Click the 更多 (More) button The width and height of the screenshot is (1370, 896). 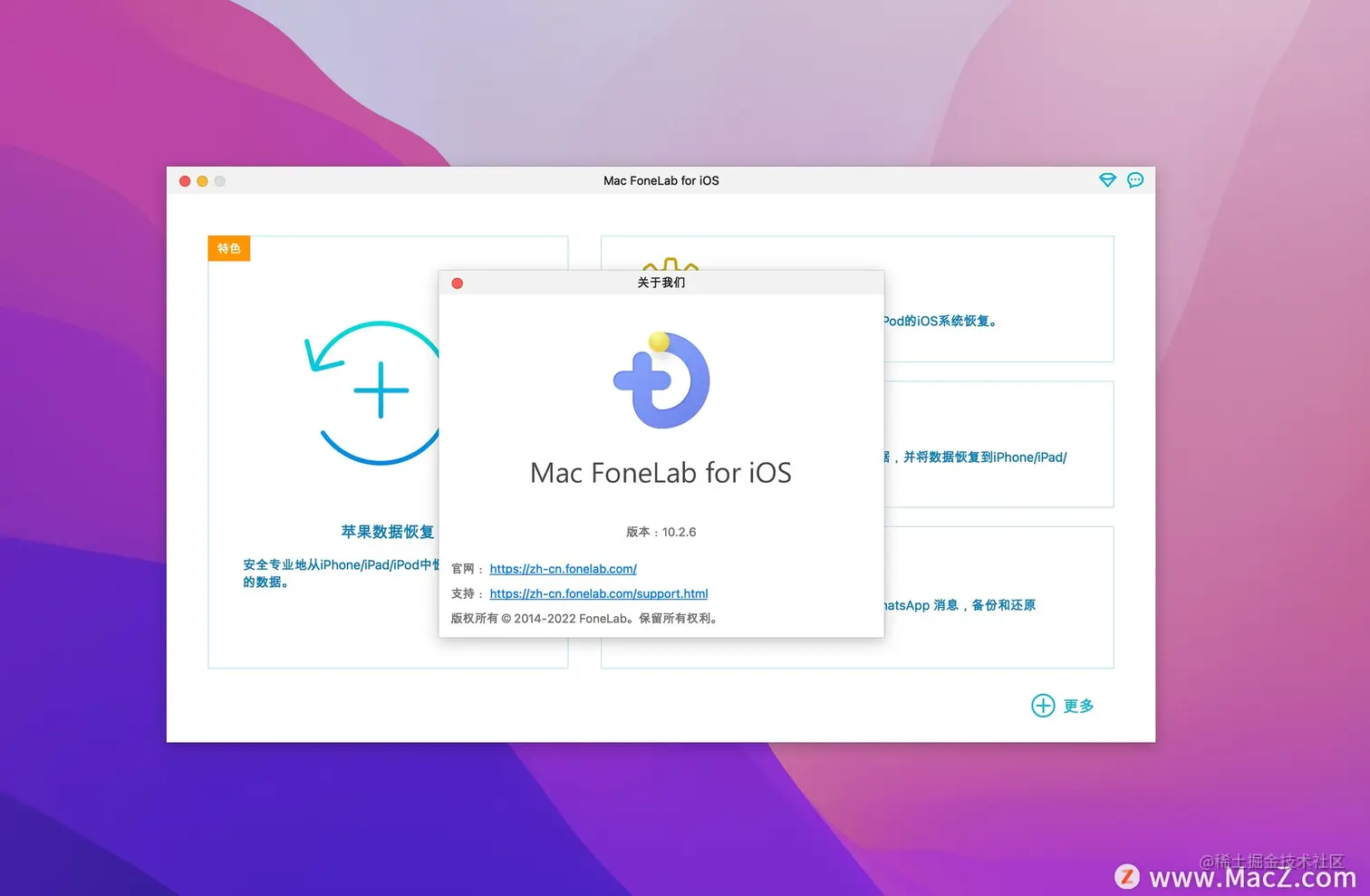1078,706
